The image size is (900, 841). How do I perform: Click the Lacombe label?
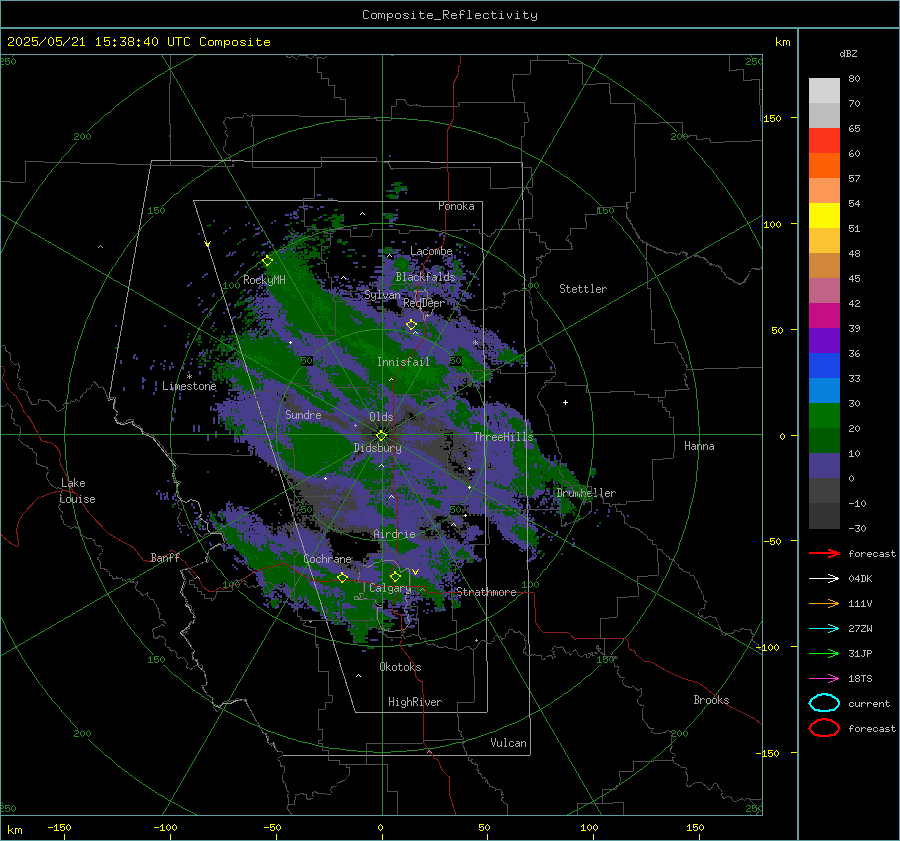pyautogui.click(x=431, y=251)
